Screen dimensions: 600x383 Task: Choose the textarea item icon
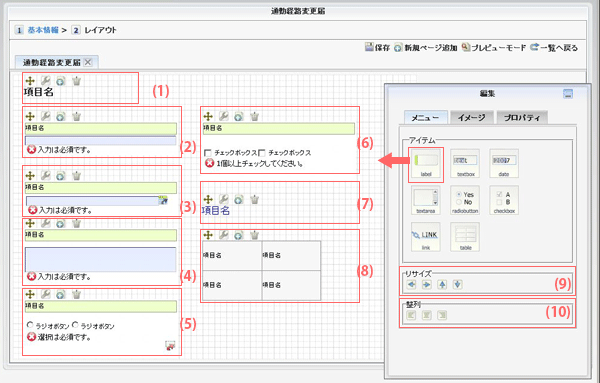[426, 200]
